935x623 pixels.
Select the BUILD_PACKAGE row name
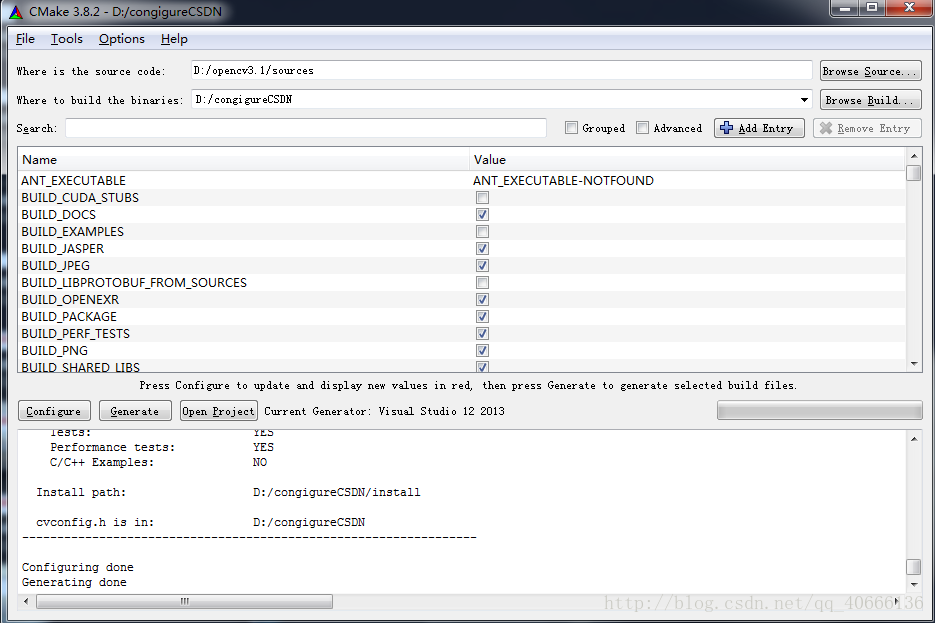[69, 317]
